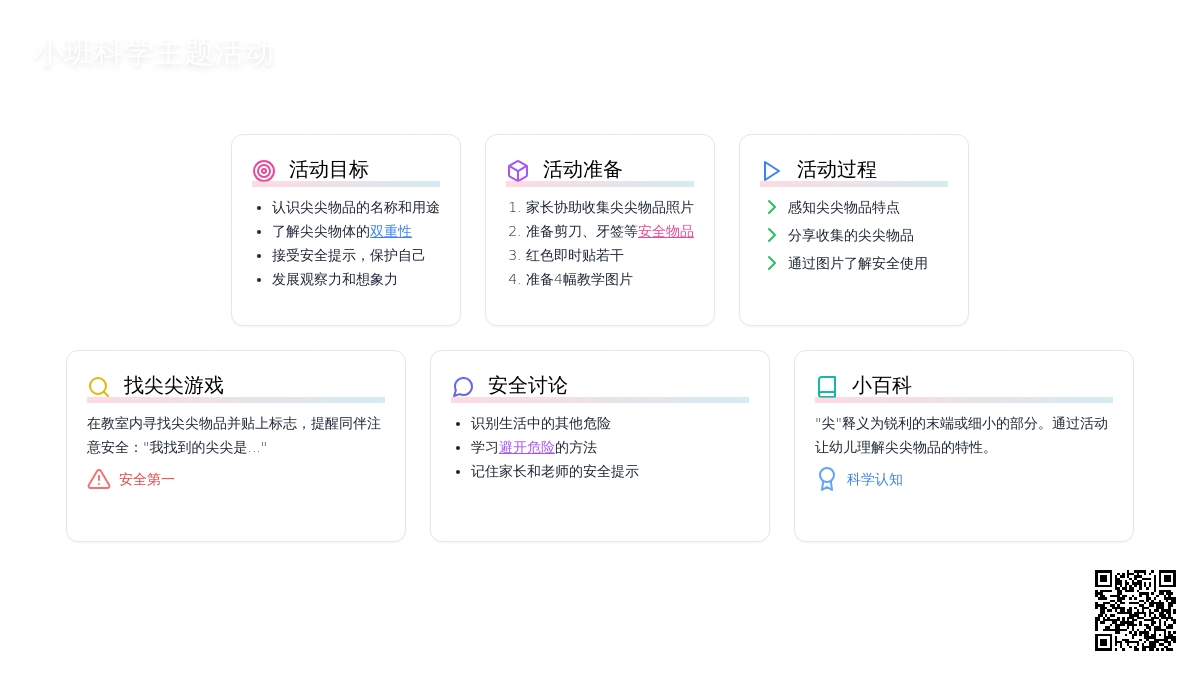
Task: Select the 安全讨论 card heading
Action: [528, 386]
